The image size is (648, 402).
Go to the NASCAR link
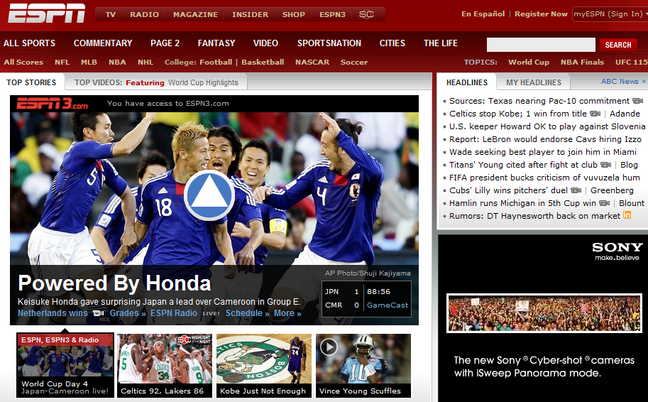click(x=312, y=62)
